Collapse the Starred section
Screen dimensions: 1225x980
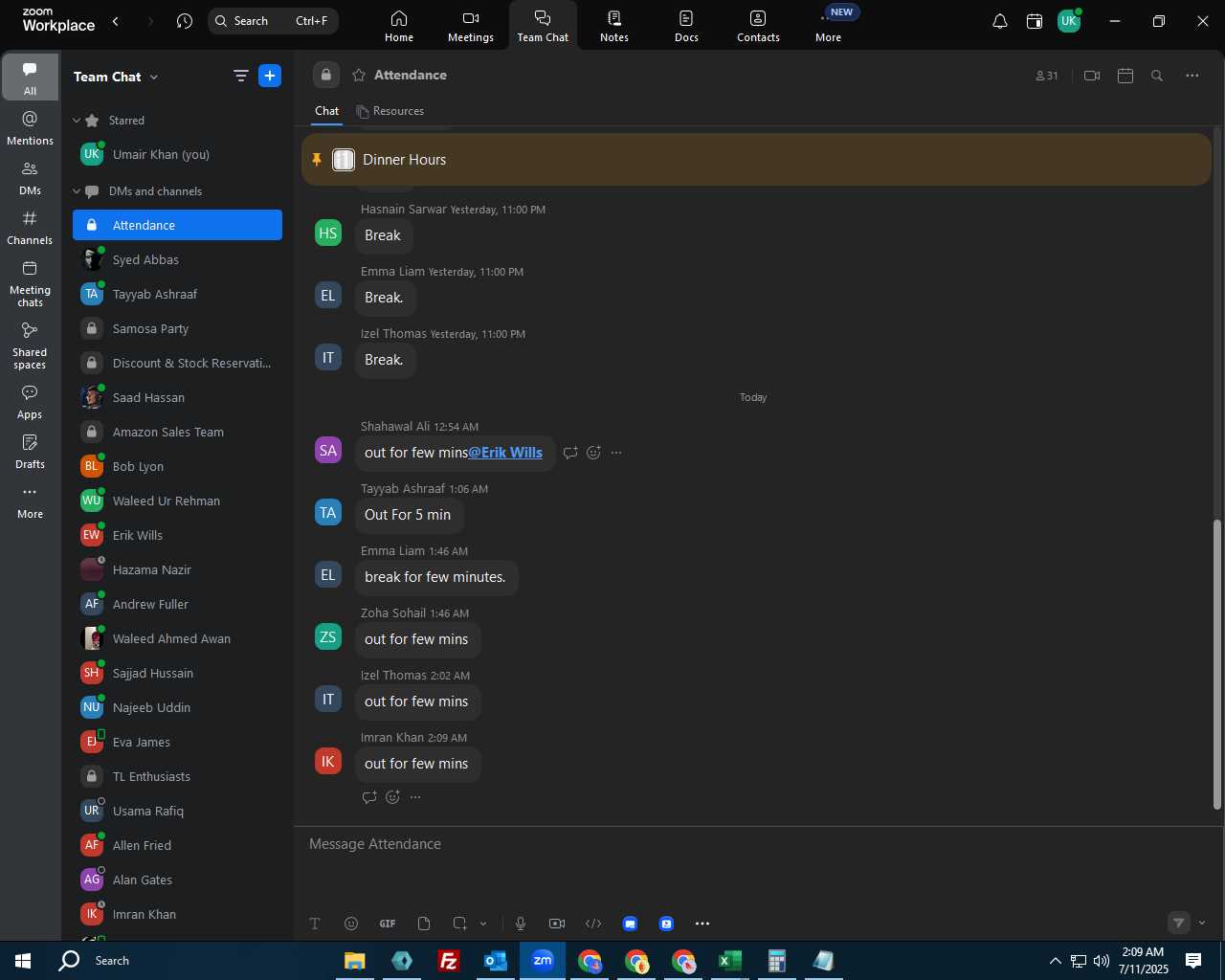click(x=77, y=121)
